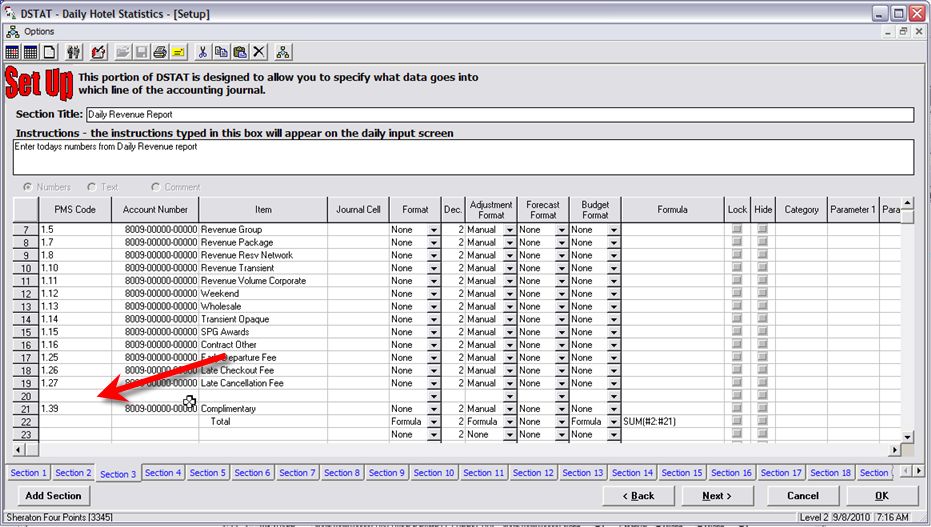The image size is (931, 527).
Task: Click the two-people users icon
Action: pyautogui.click(x=74, y=52)
